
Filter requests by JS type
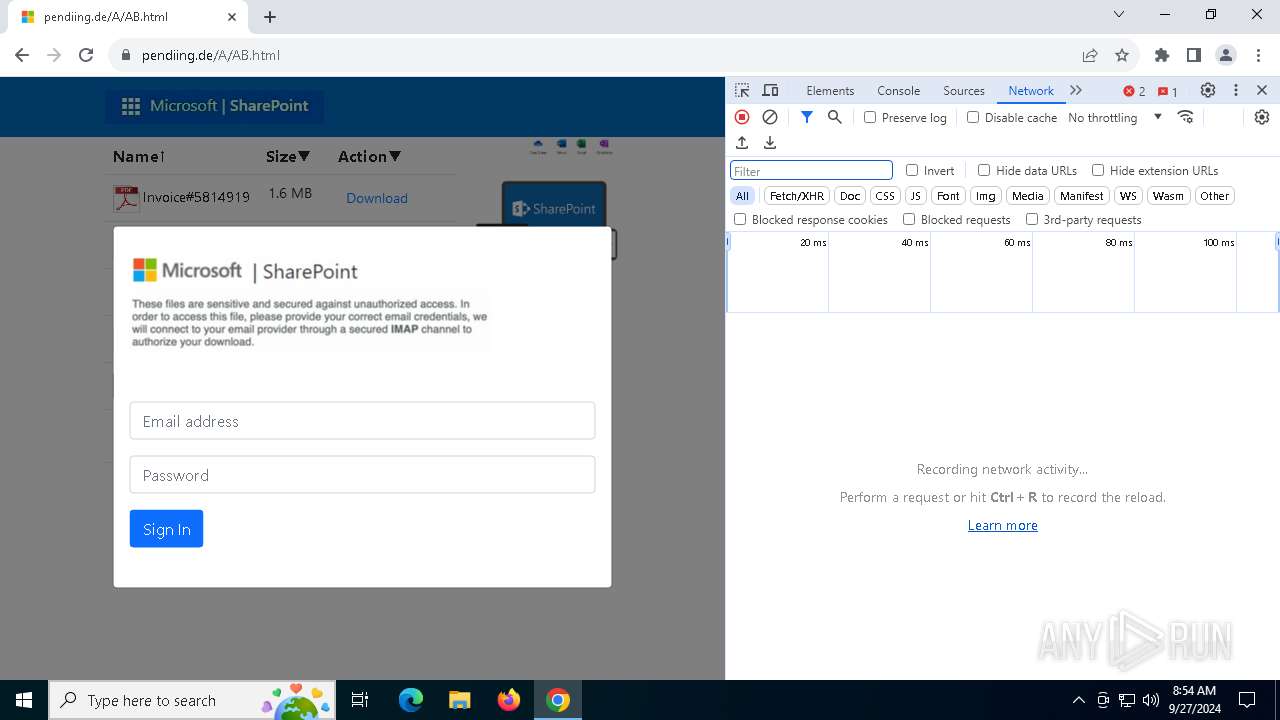pyautogui.click(x=915, y=196)
